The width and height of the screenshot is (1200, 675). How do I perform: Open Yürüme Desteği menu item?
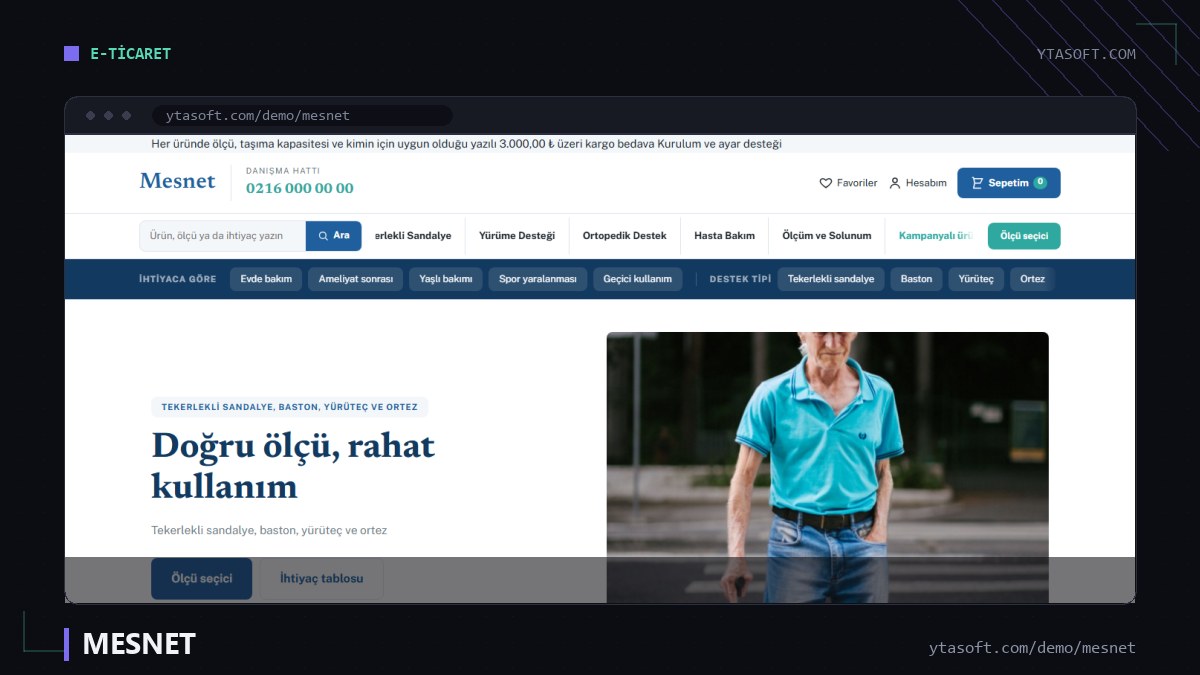(516, 236)
